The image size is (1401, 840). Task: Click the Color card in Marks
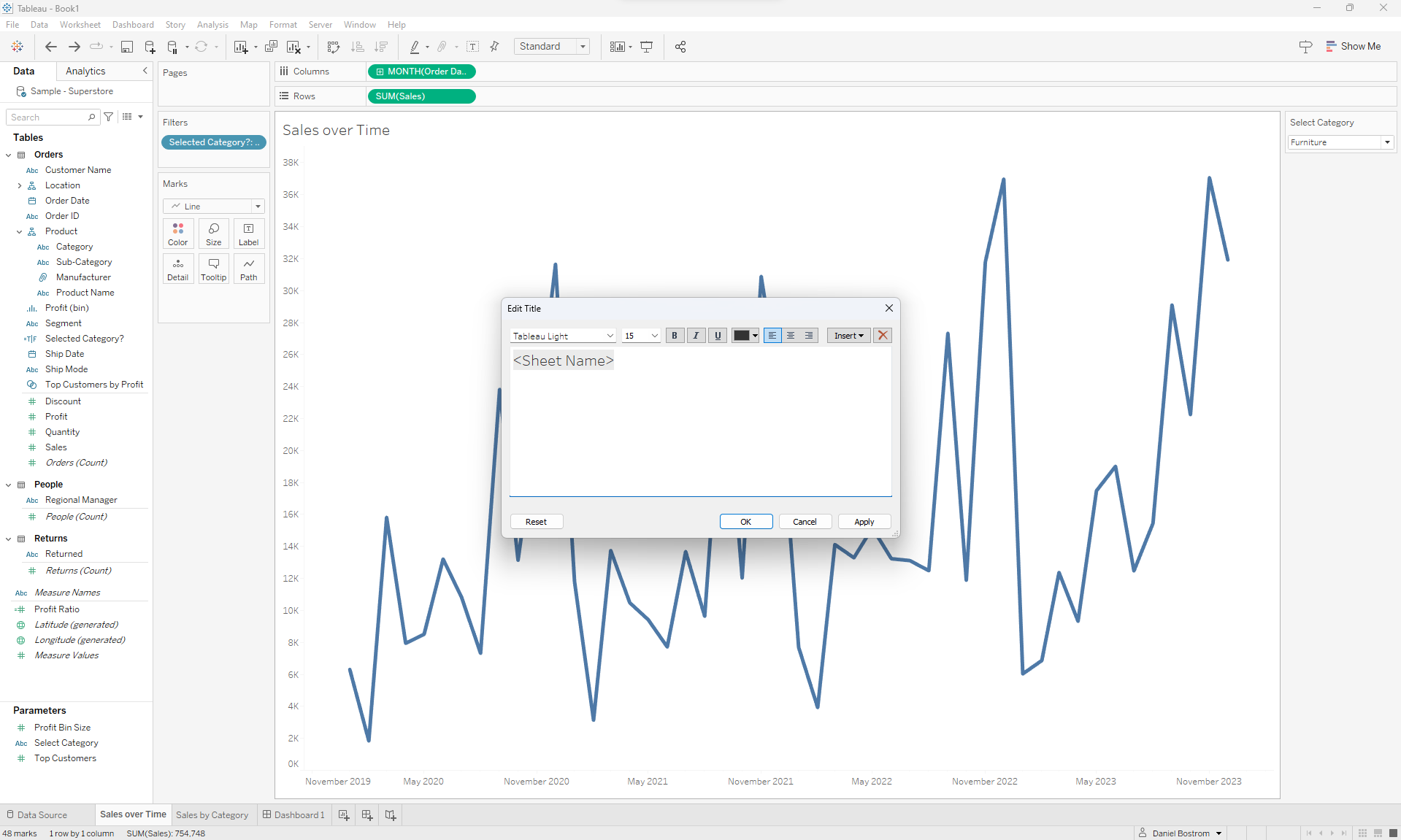click(178, 234)
